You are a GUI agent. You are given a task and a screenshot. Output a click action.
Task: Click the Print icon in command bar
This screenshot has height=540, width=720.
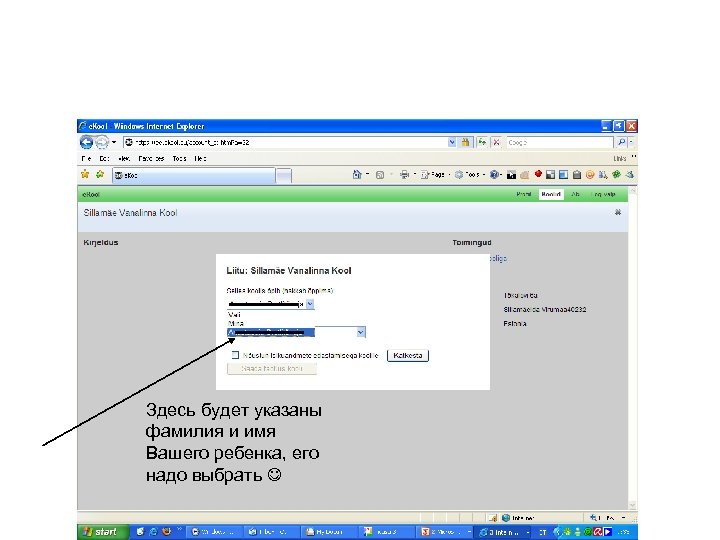point(405,174)
